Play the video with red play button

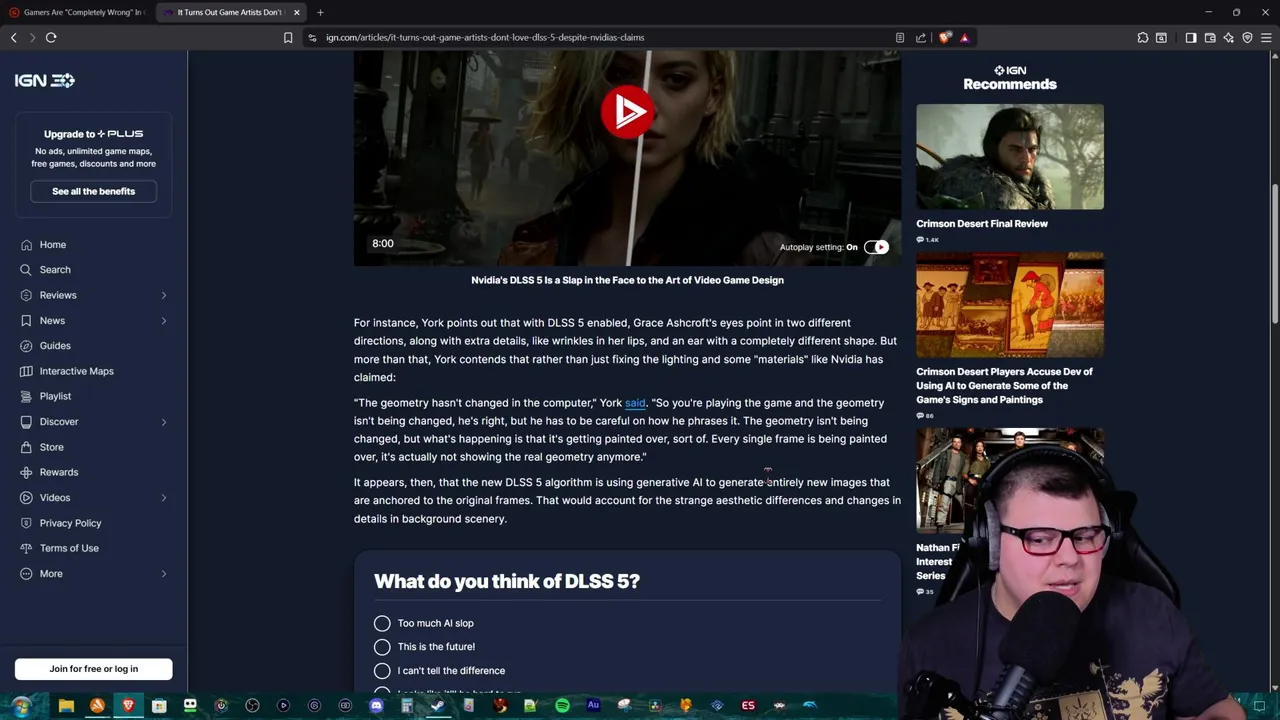coord(627,111)
